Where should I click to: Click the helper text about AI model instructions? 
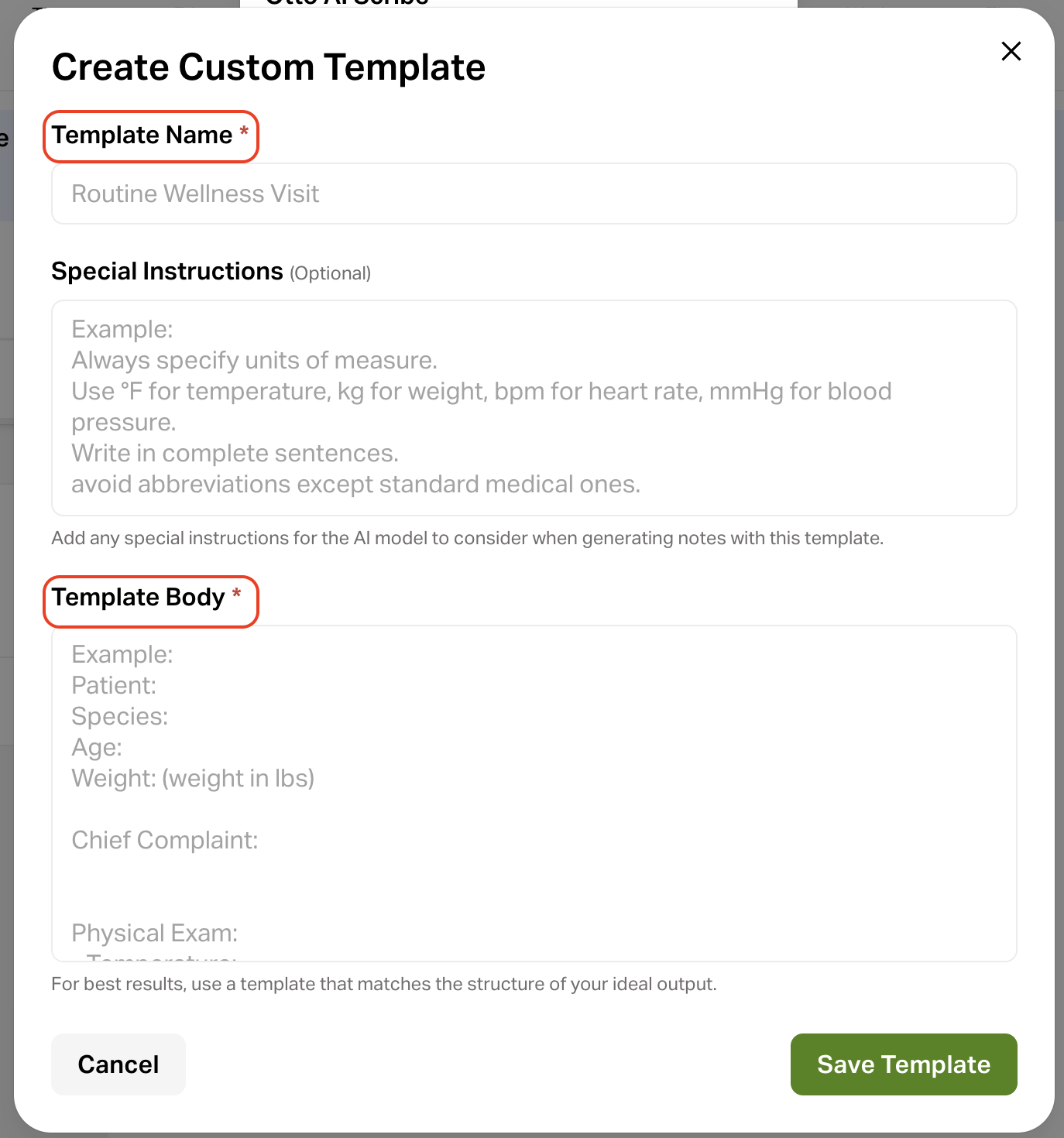pos(467,538)
